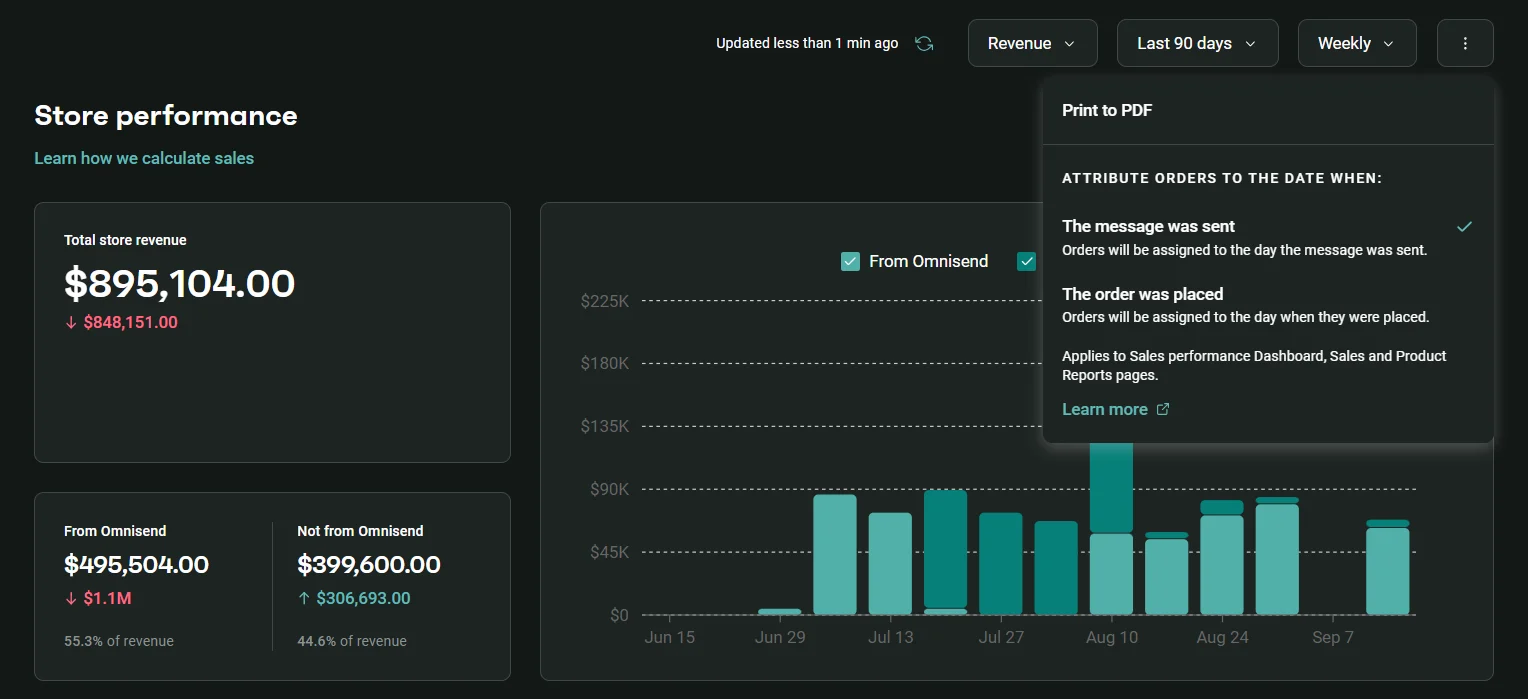The height and width of the screenshot is (699, 1528).
Task: Click the Updated less than 1 min ago text
Action: (807, 44)
